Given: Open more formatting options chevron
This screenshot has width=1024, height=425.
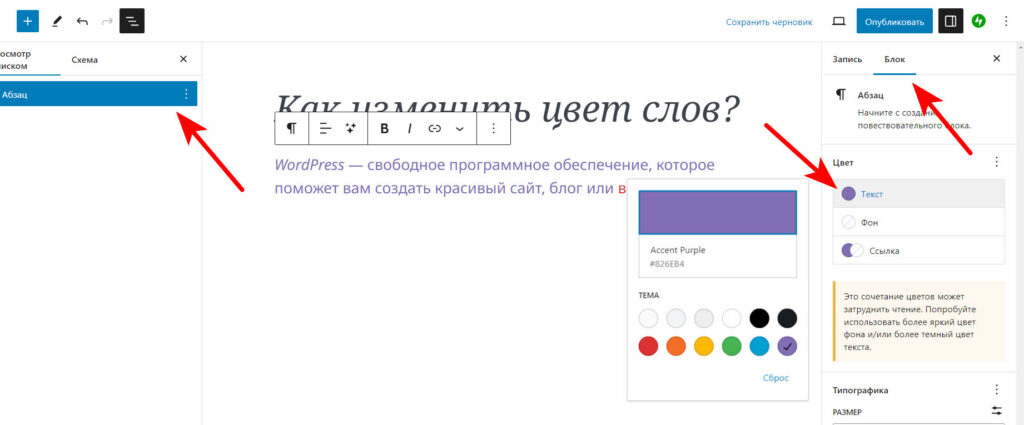Looking at the screenshot, I should click(x=460, y=129).
